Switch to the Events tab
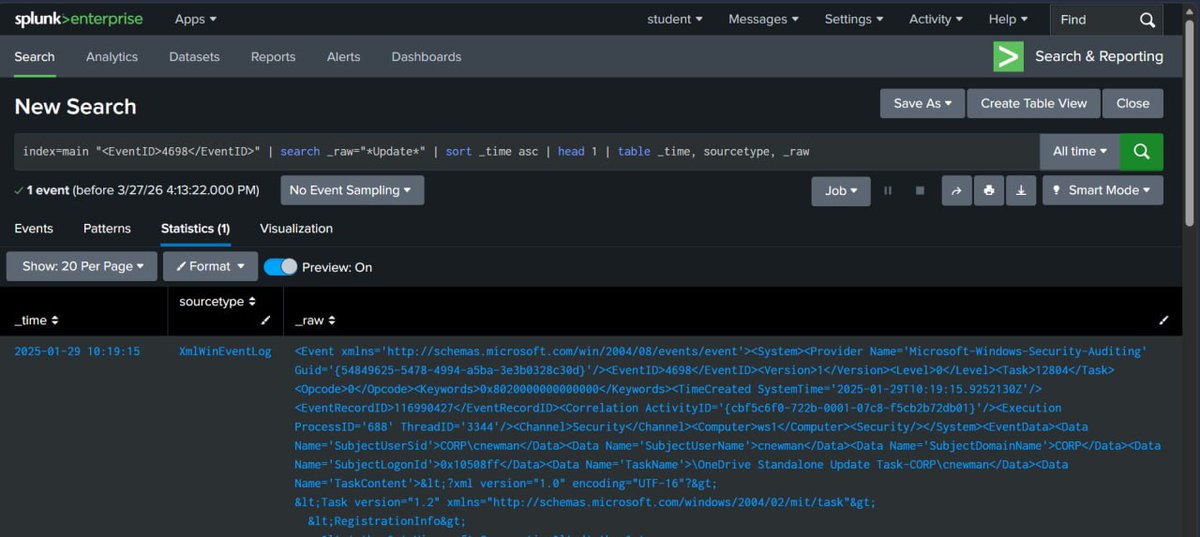This screenshot has width=1200, height=537. [33, 228]
